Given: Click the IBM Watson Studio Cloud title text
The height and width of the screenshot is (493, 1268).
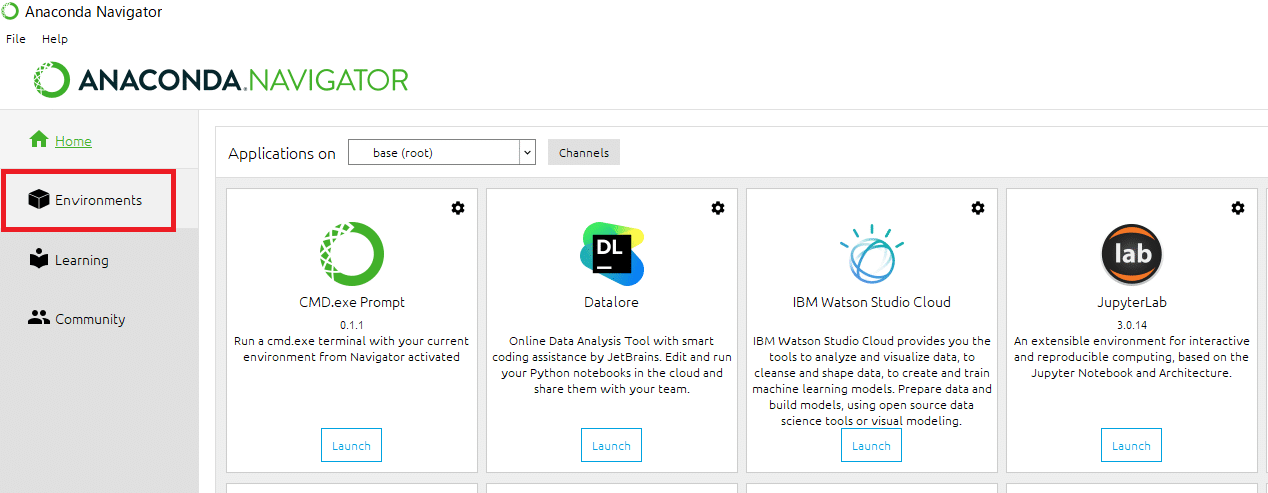Looking at the screenshot, I should tap(871, 302).
